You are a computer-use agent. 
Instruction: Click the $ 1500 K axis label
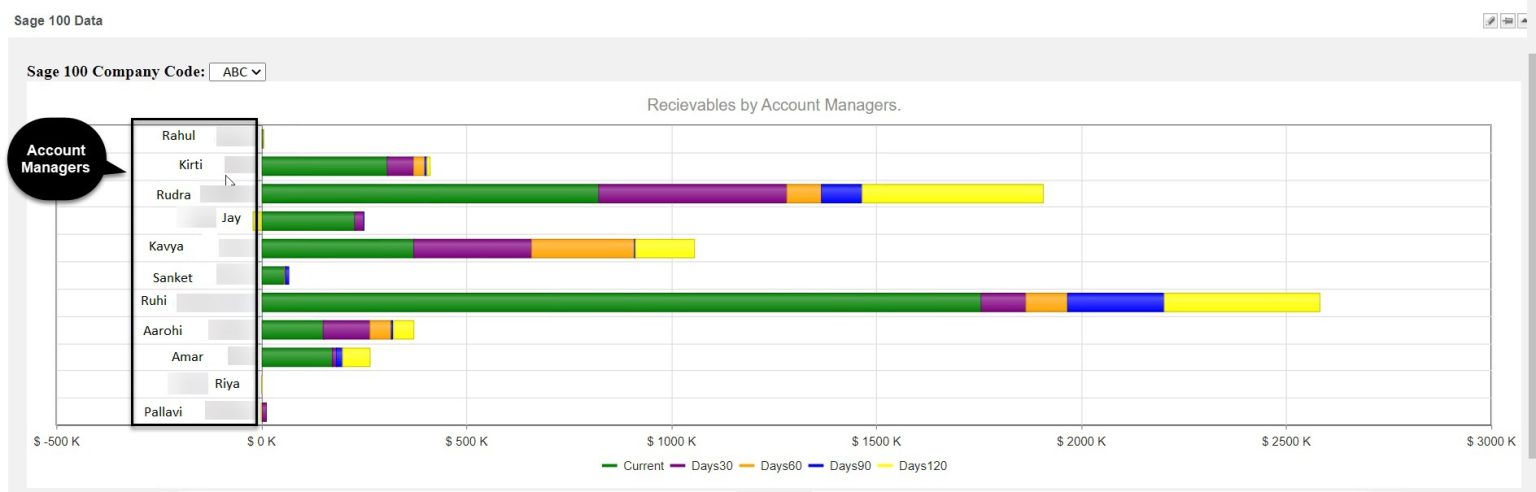(x=876, y=441)
